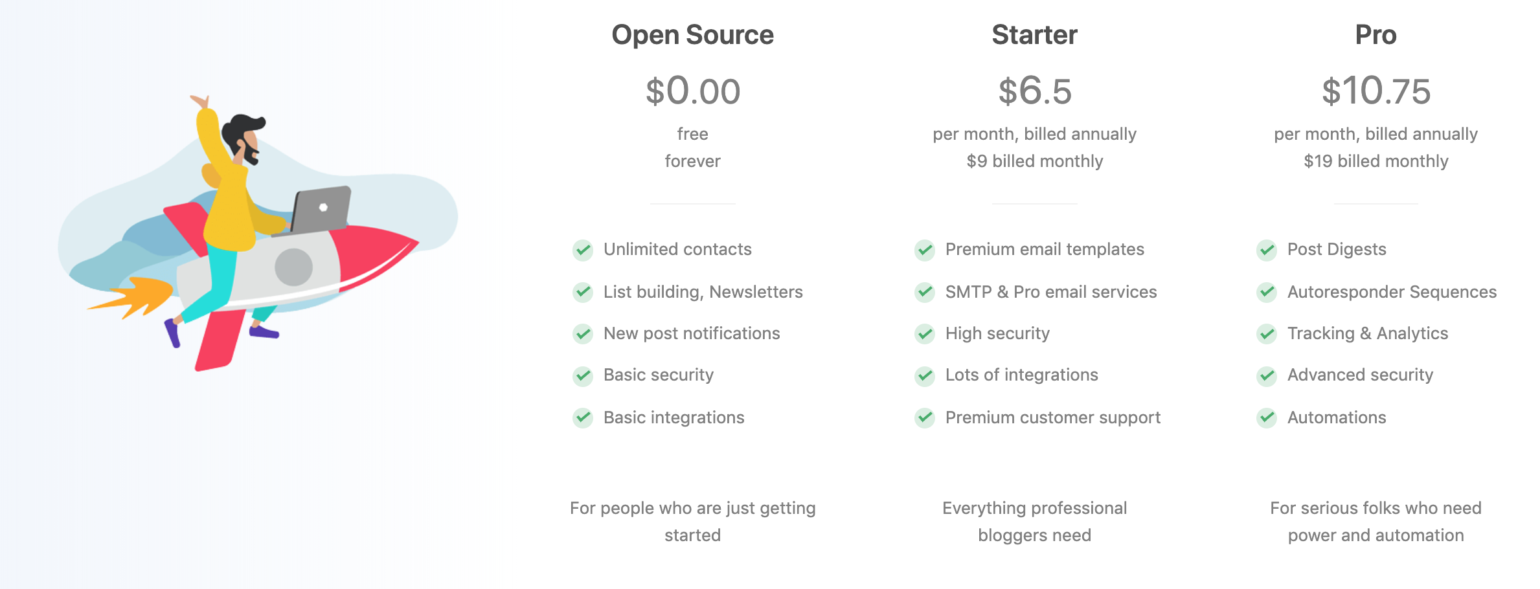Select the checkmark beside Premium email templates
Screen dimensions: 1540x589
(x=925, y=250)
